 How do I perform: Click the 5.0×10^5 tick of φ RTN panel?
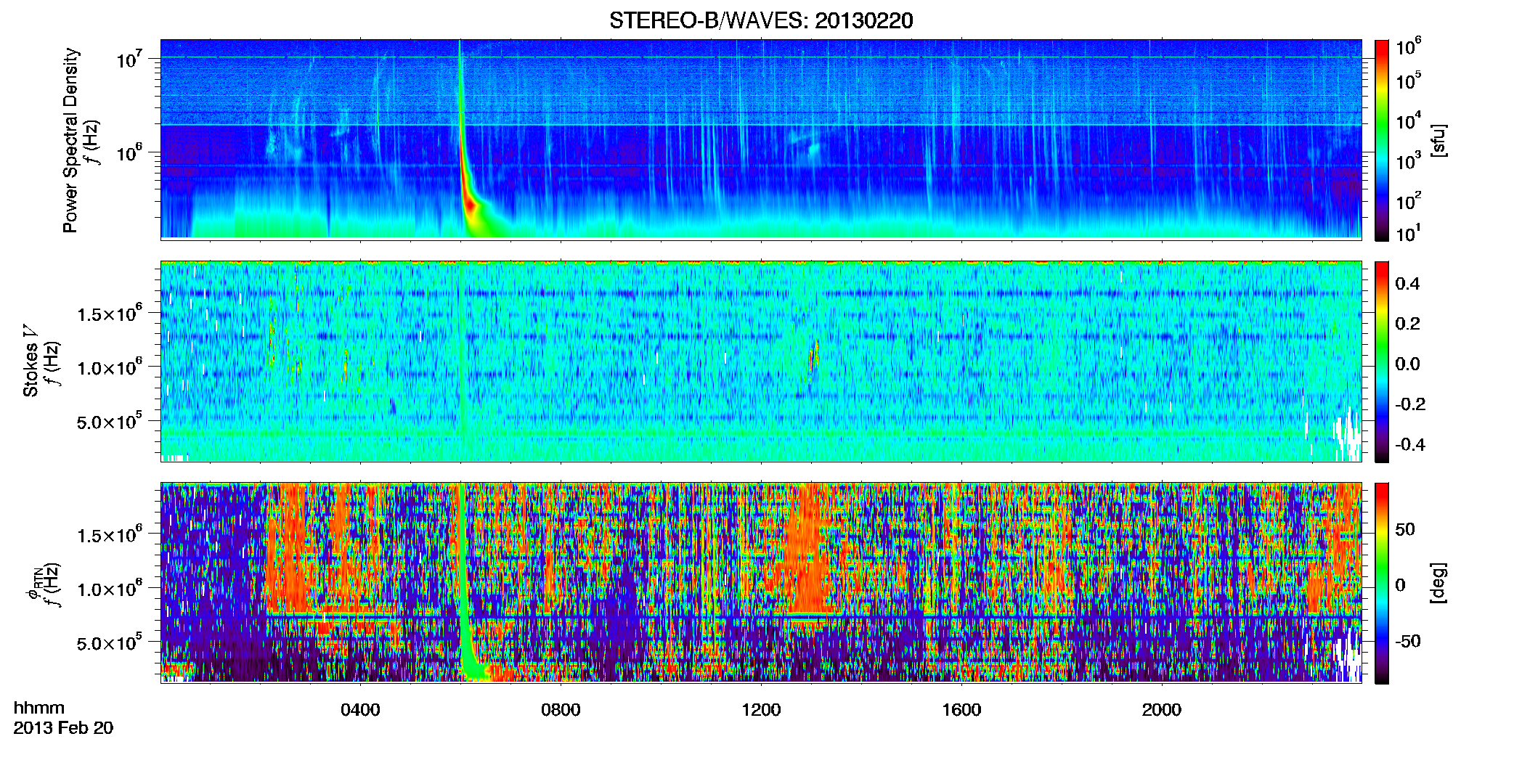110,642
